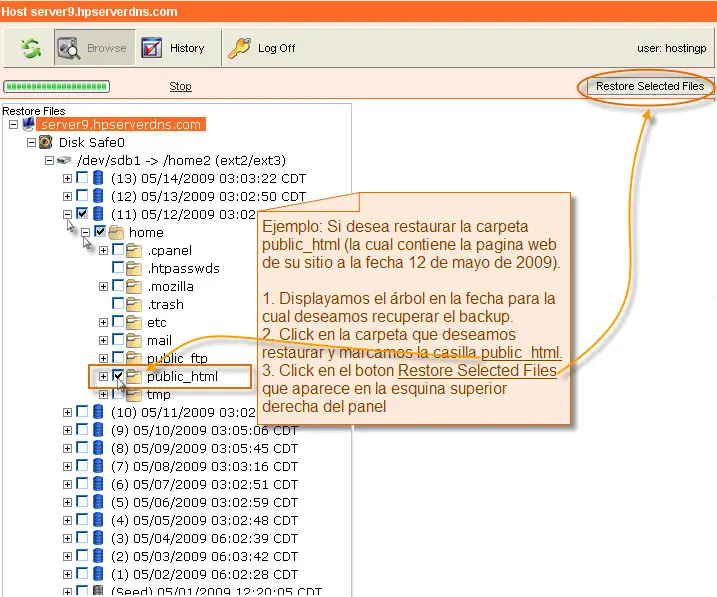Click database icon of recovery point (5)
The width and height of the screenshot is (717, 597).
pos(98,502)
